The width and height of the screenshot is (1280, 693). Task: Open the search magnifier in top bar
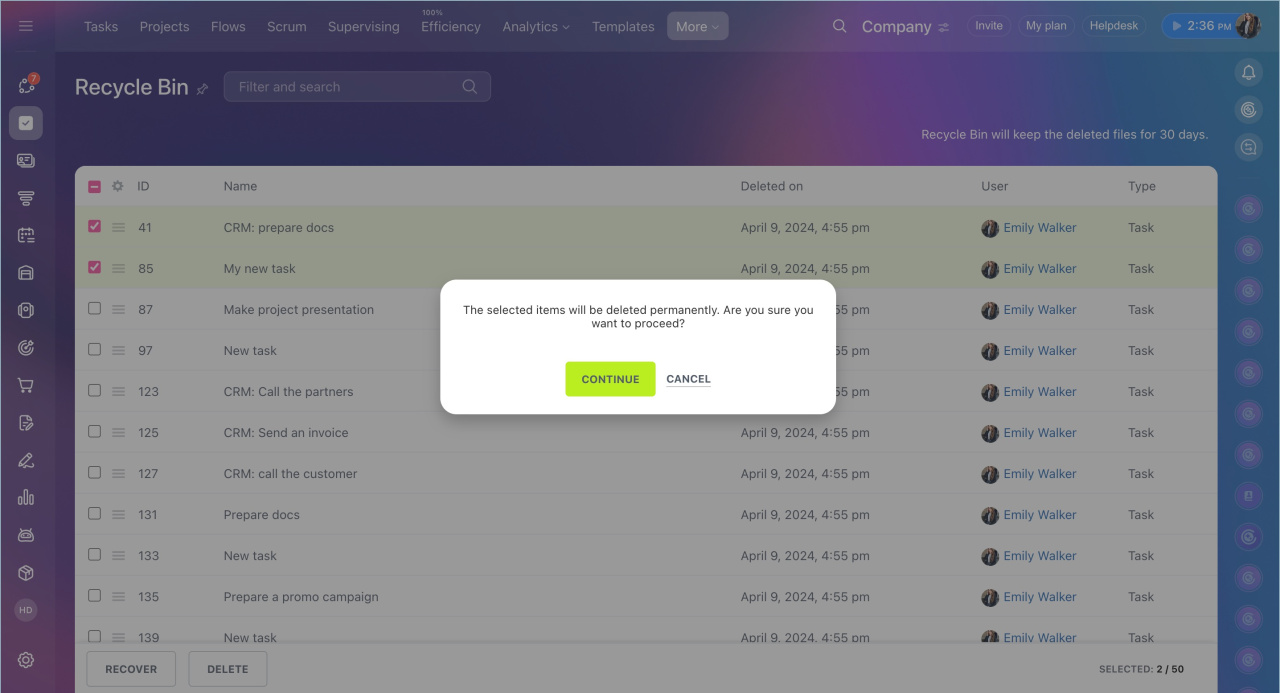pos(839,26)
